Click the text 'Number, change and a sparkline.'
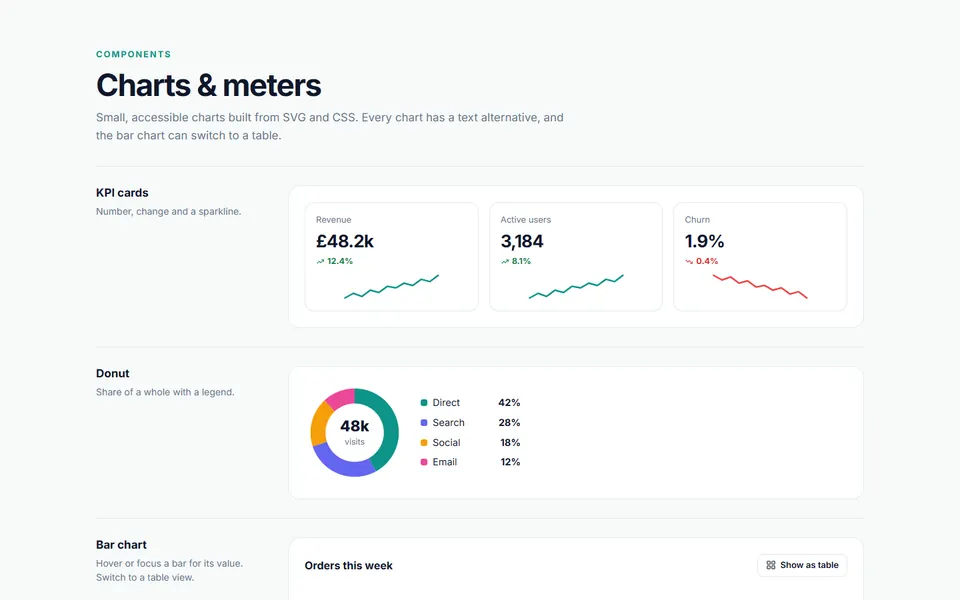The image size is (960, 600). click(x=168, y=212)
